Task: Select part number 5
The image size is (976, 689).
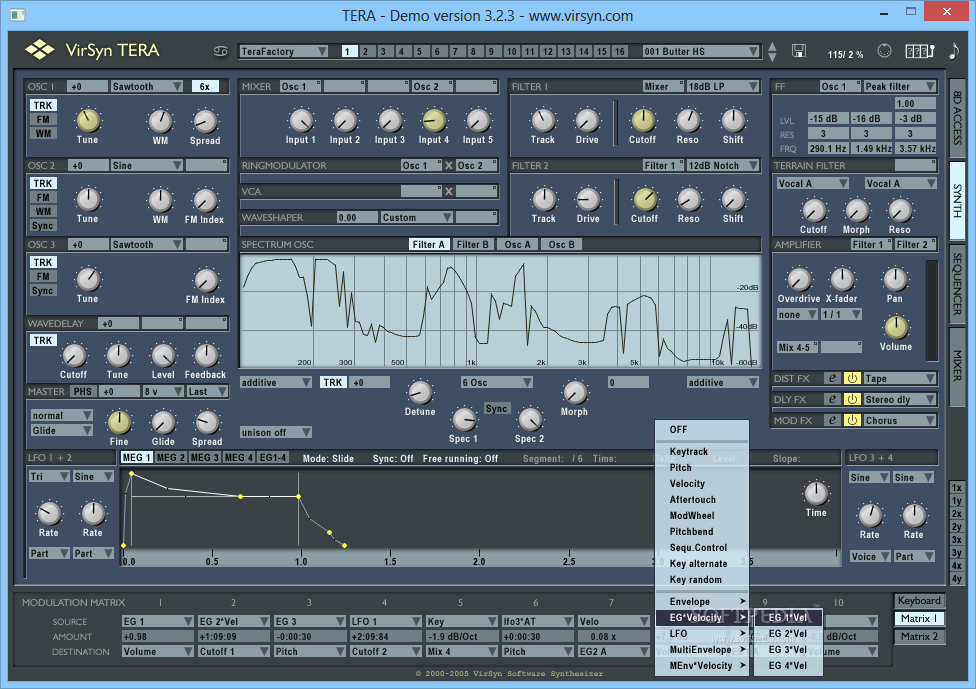Action: [419, 52]
